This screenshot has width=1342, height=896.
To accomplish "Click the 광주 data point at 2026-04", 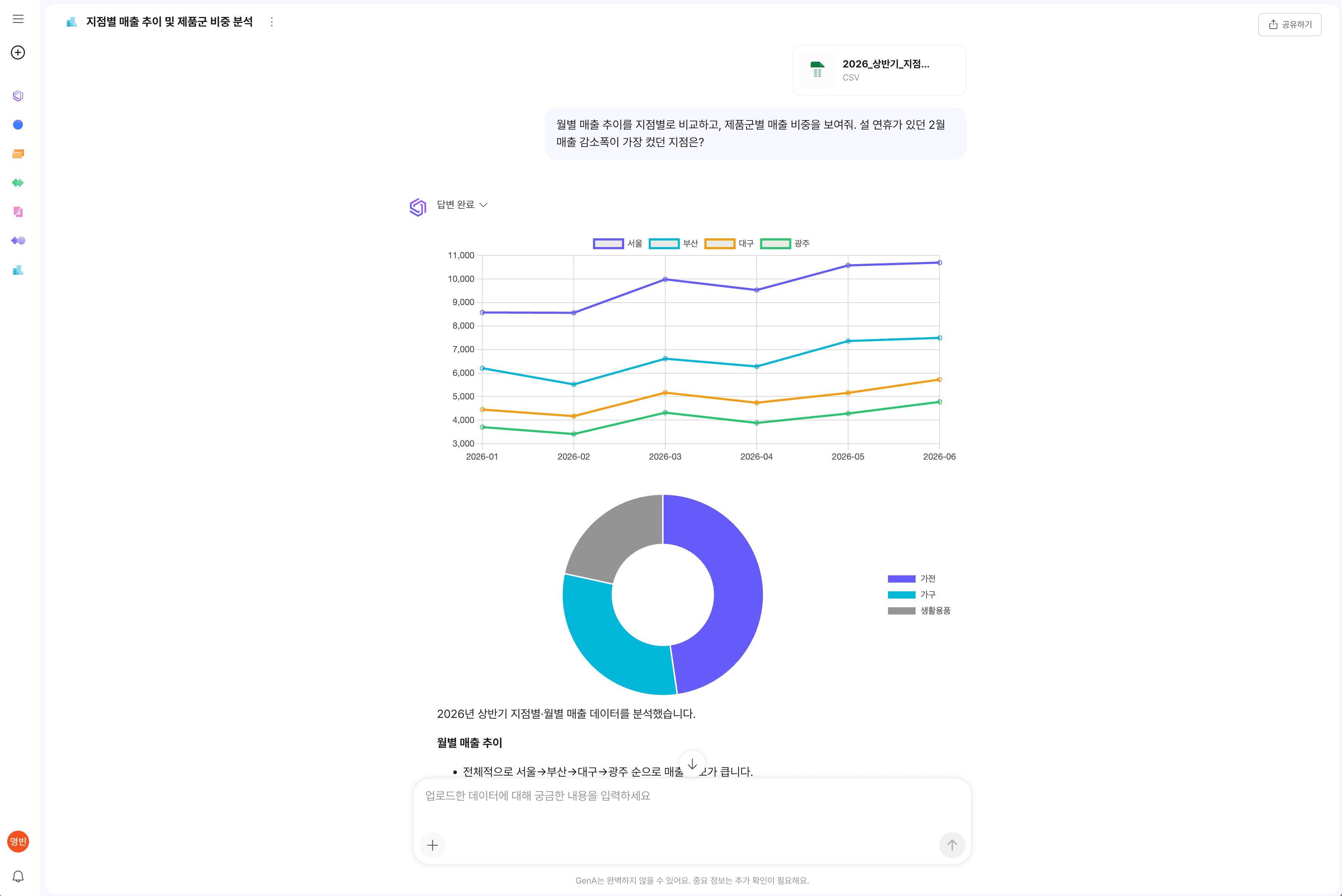I will click(x=757, y=423).
